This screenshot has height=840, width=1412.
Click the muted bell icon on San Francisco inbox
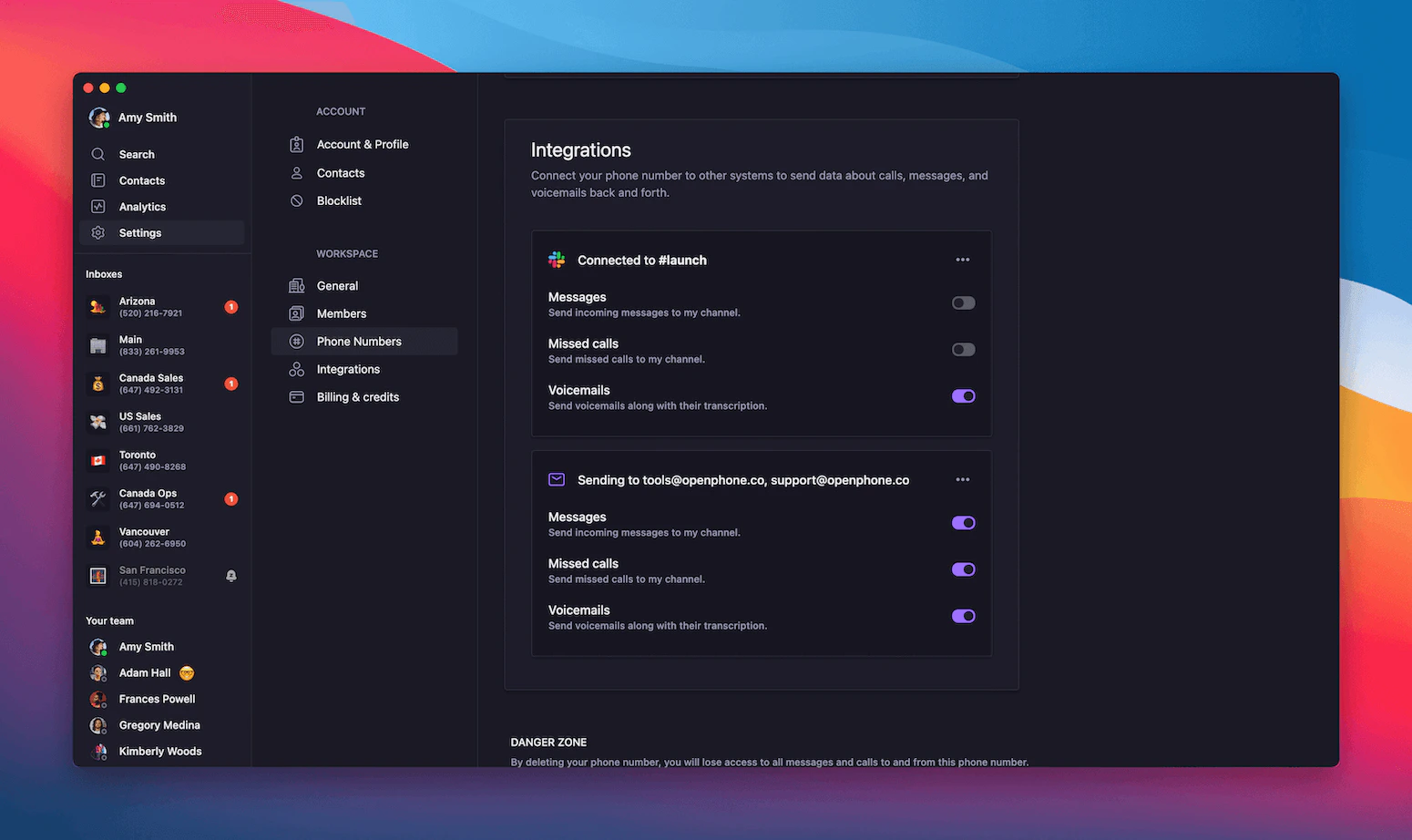point(230,576)
